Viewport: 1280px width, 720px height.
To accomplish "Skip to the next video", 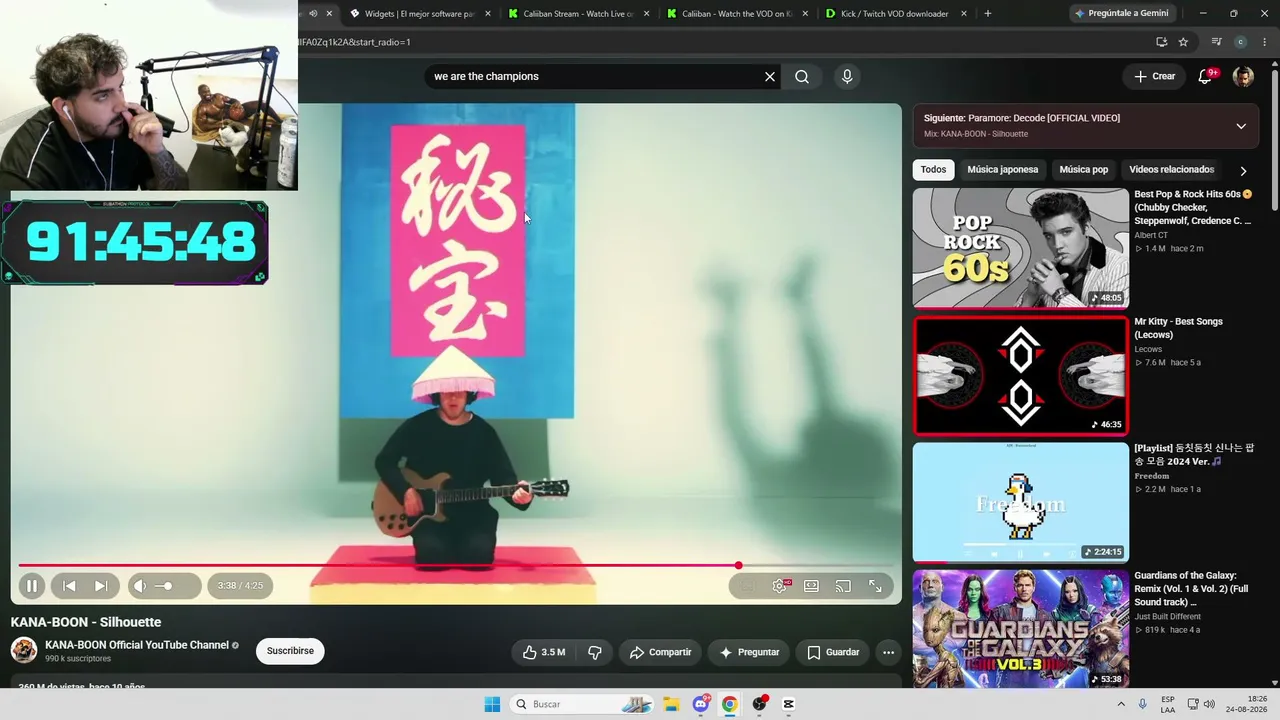I will coord(101,586).
